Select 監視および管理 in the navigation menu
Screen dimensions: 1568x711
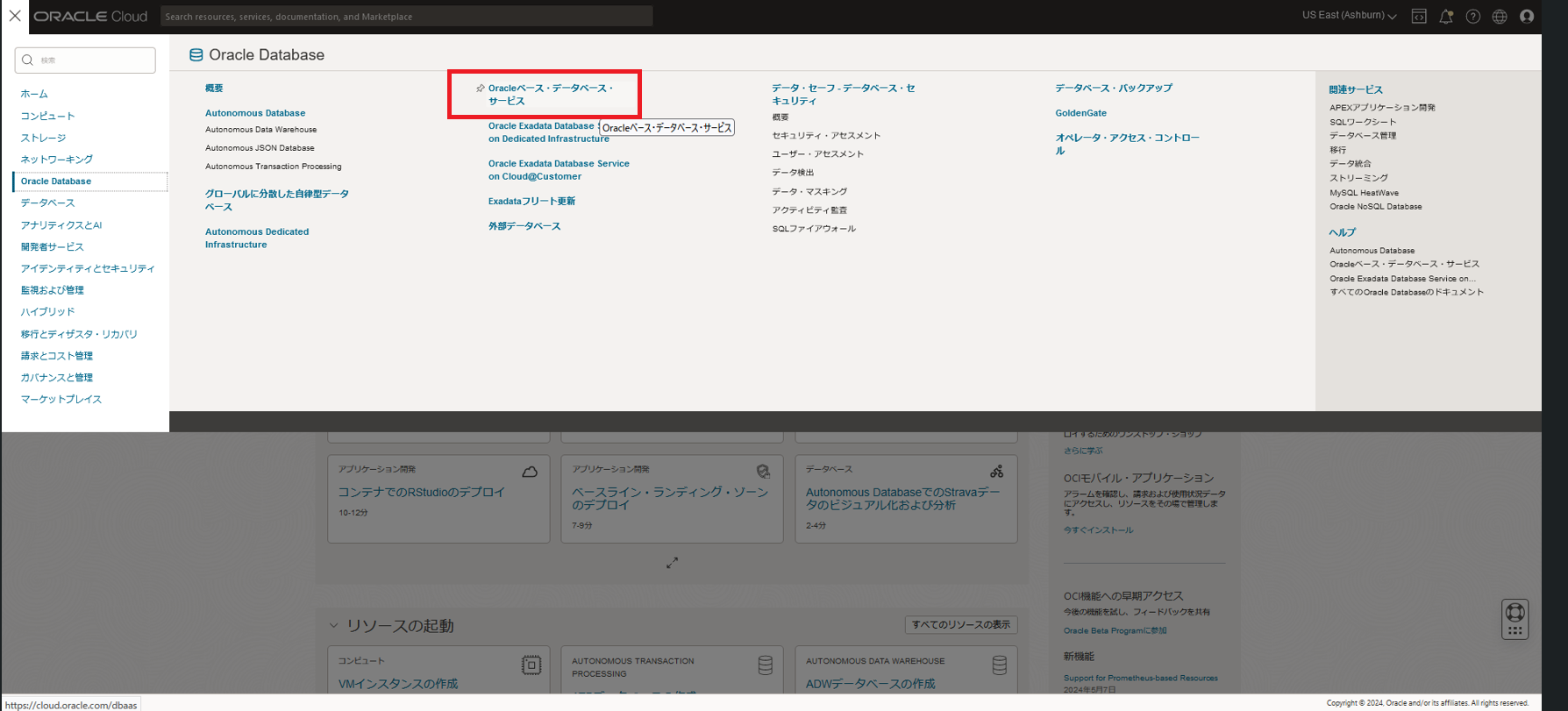pyautogui.click(x=52, y=290)
